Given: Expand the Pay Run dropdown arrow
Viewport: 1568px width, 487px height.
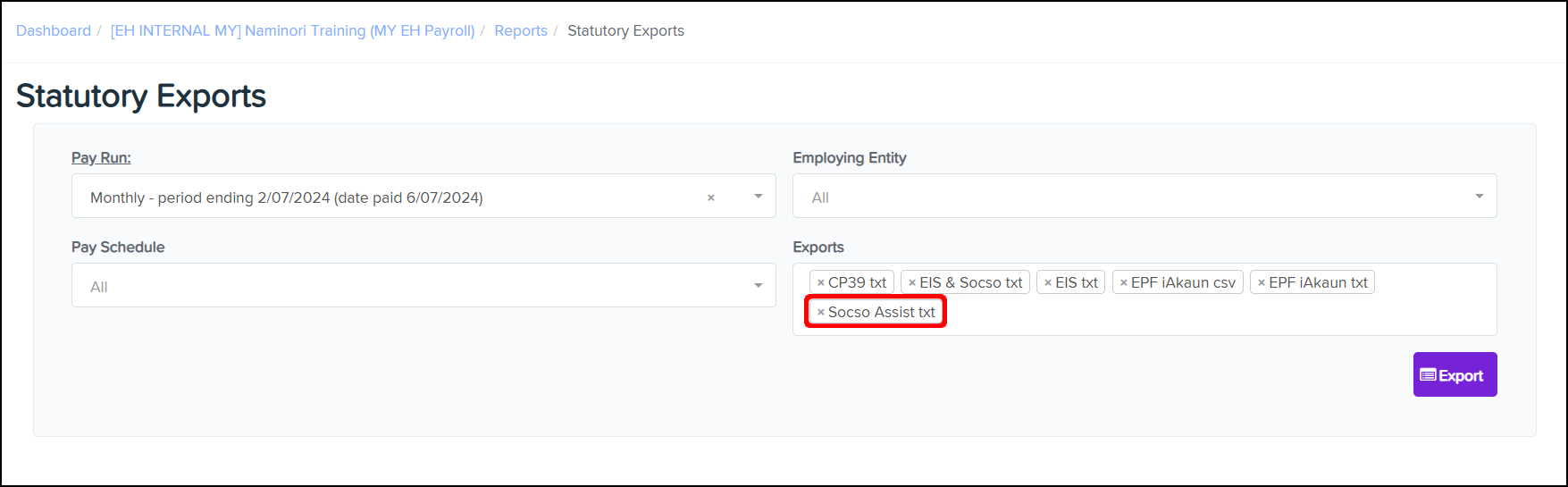Looking at the screenshot, I should [x=758, y=197].
